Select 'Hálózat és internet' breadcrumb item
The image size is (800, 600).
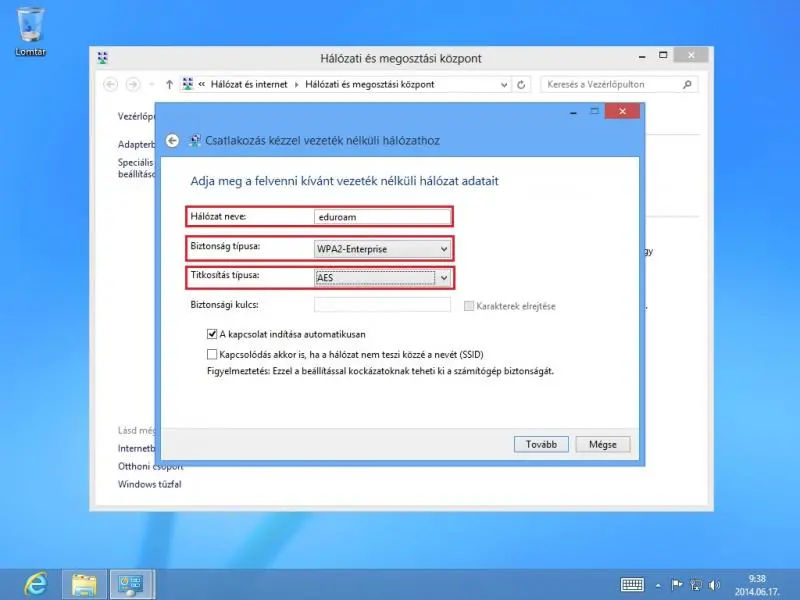pos(248,85)
